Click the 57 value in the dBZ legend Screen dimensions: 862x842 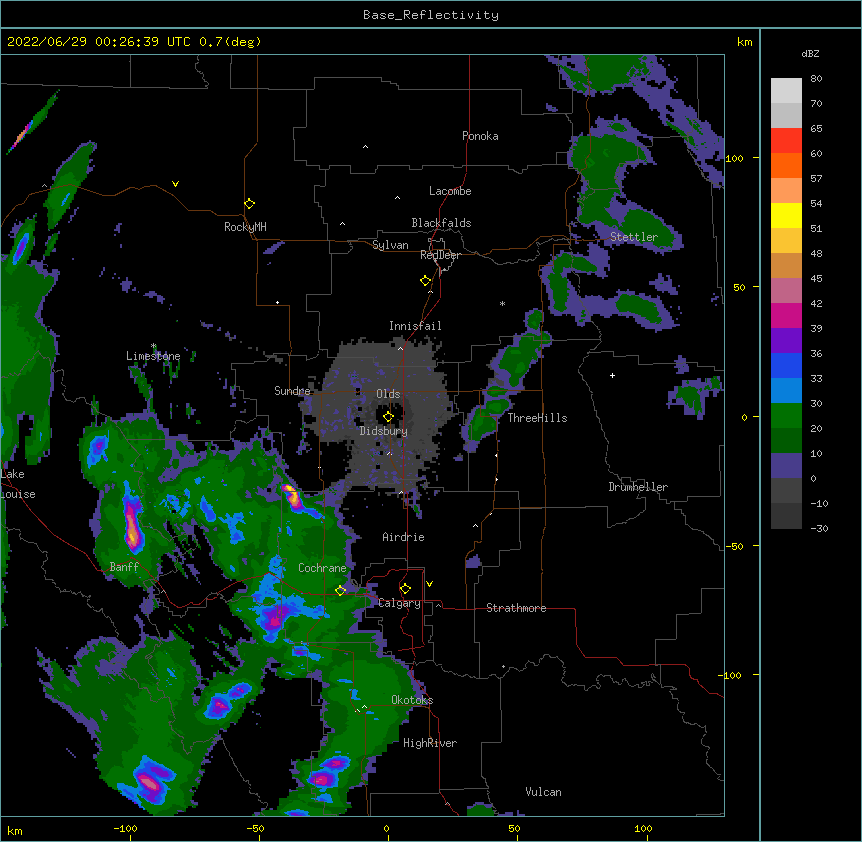(816, 179)
